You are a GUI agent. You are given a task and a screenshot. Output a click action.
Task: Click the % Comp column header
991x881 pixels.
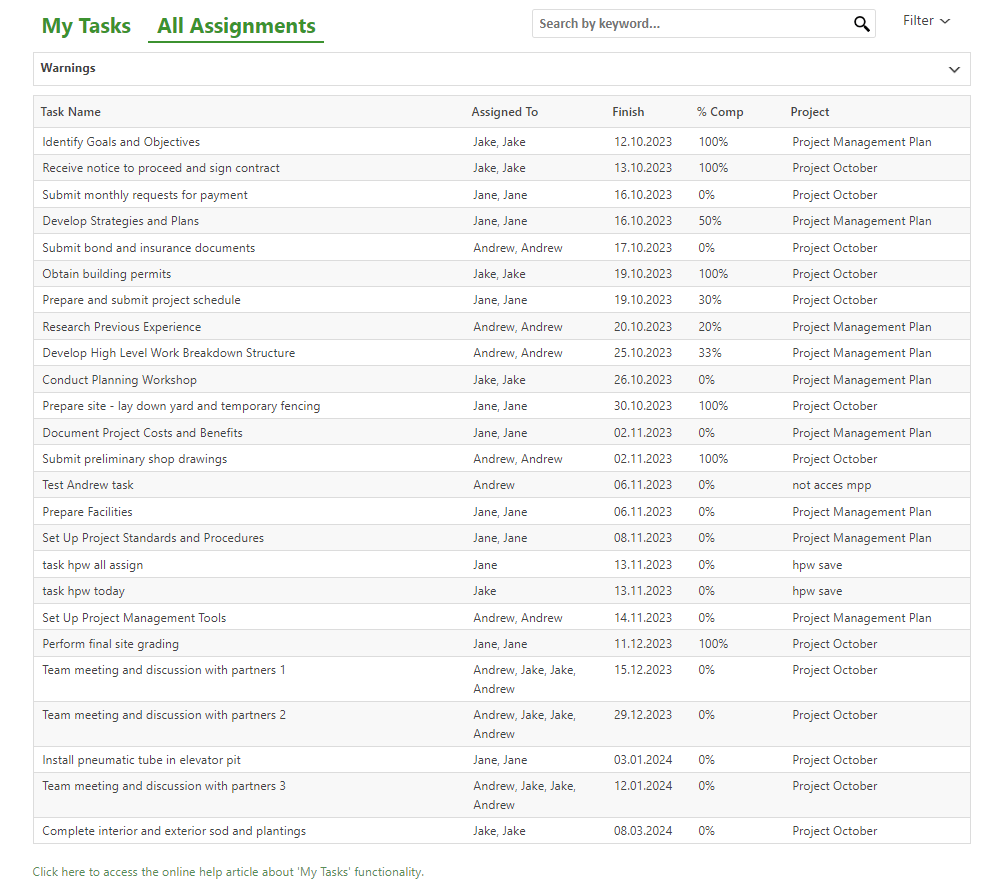[720, 112]
